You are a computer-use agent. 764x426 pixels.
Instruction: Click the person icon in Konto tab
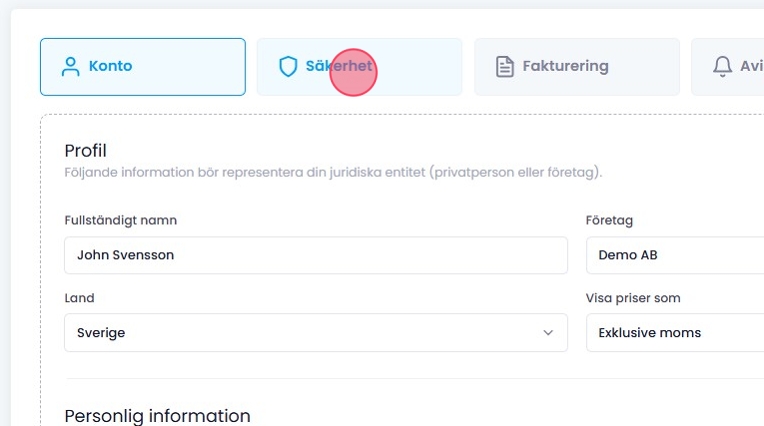pos(70,67)
